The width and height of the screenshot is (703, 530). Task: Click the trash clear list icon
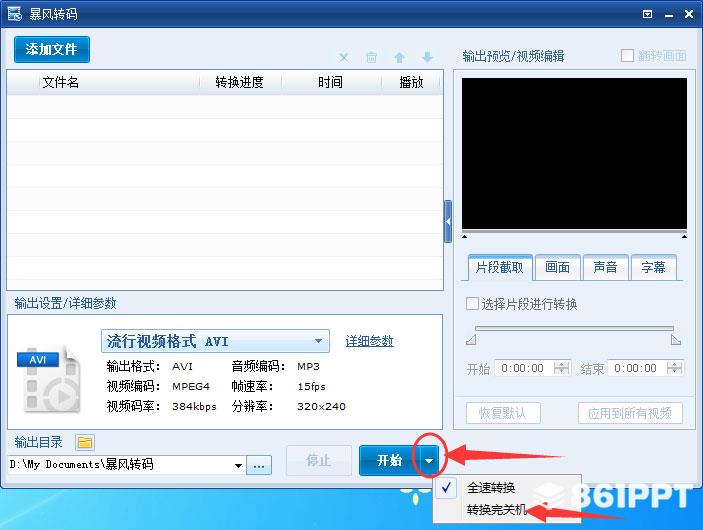coord(371,57)
